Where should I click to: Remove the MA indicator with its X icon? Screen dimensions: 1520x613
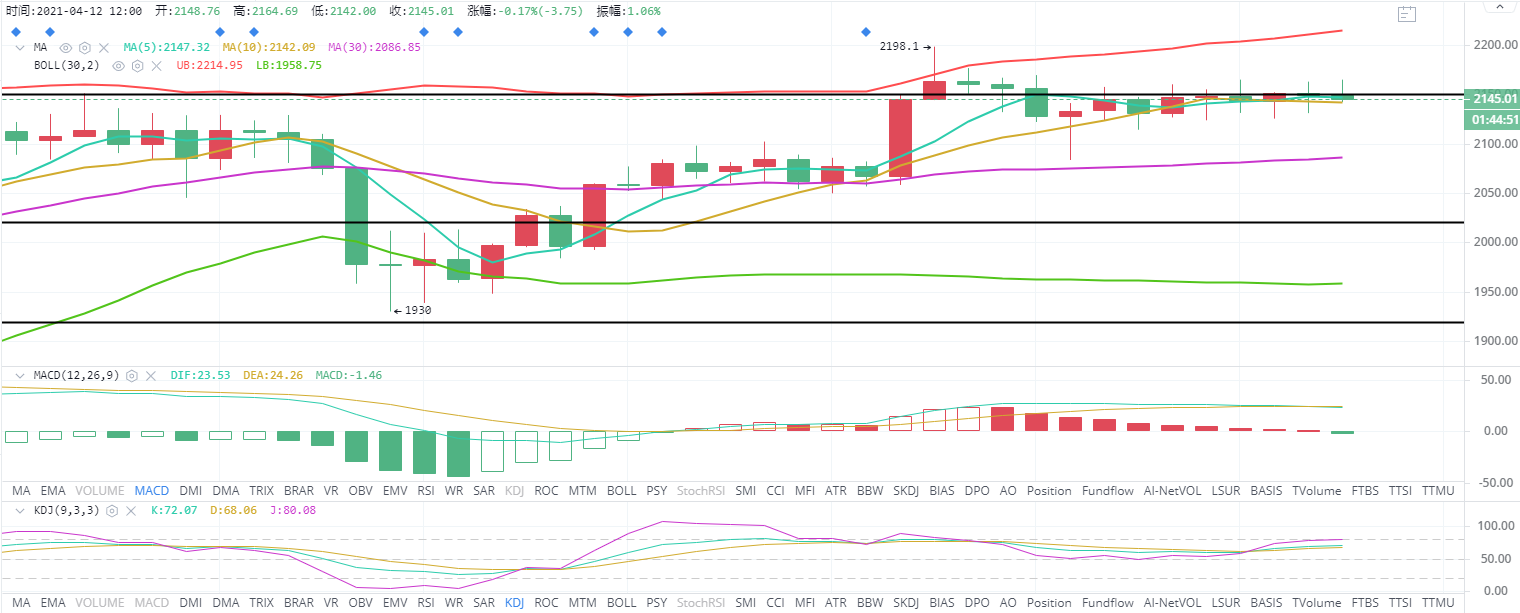pyautogui.click(x=104, y=47)
